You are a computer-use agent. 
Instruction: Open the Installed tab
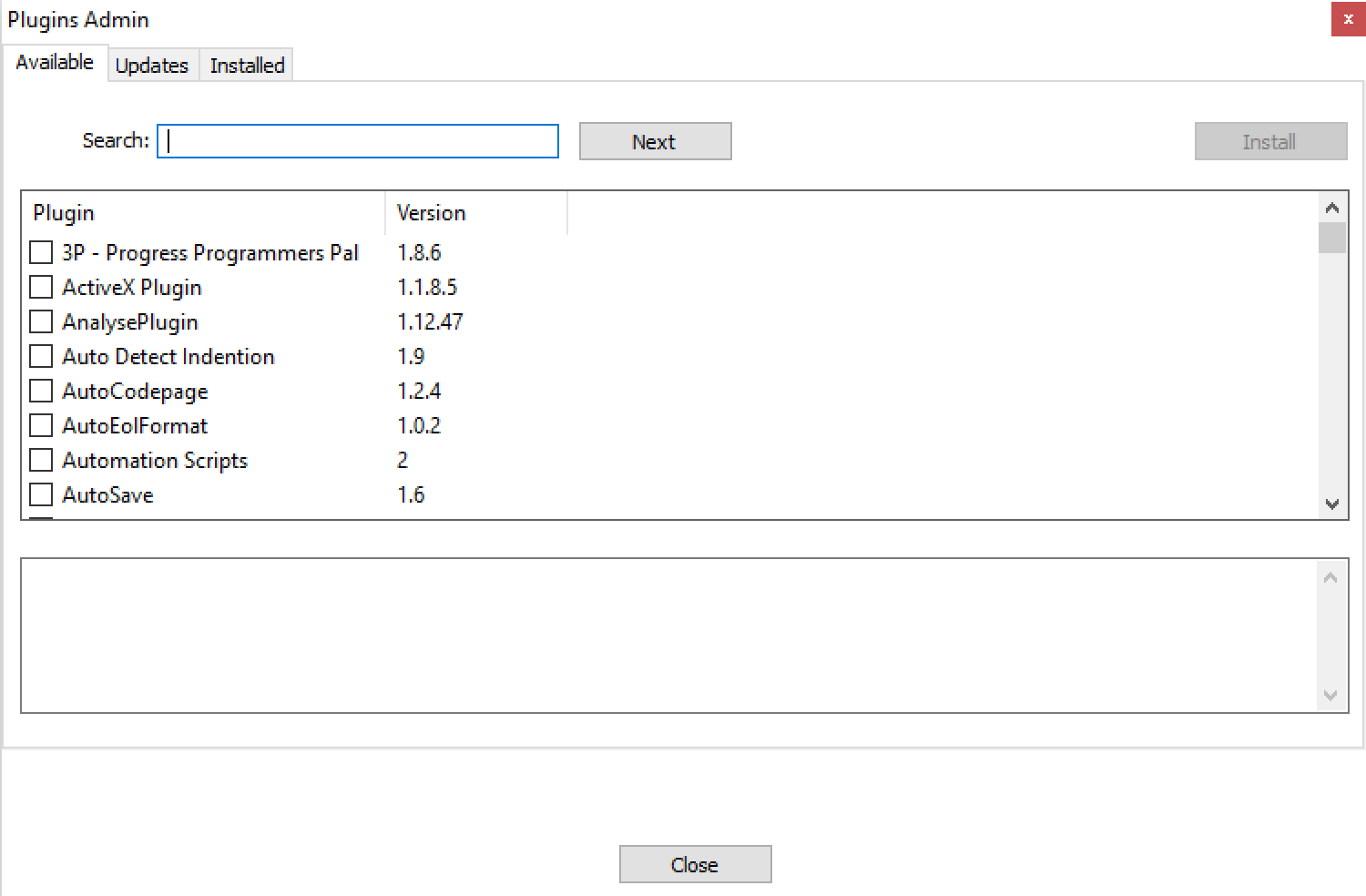pyautogui.click(x=246, y=65)
